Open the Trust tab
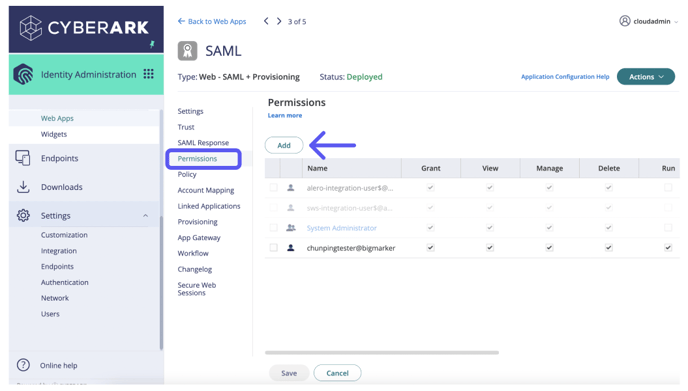 (186, 127)
